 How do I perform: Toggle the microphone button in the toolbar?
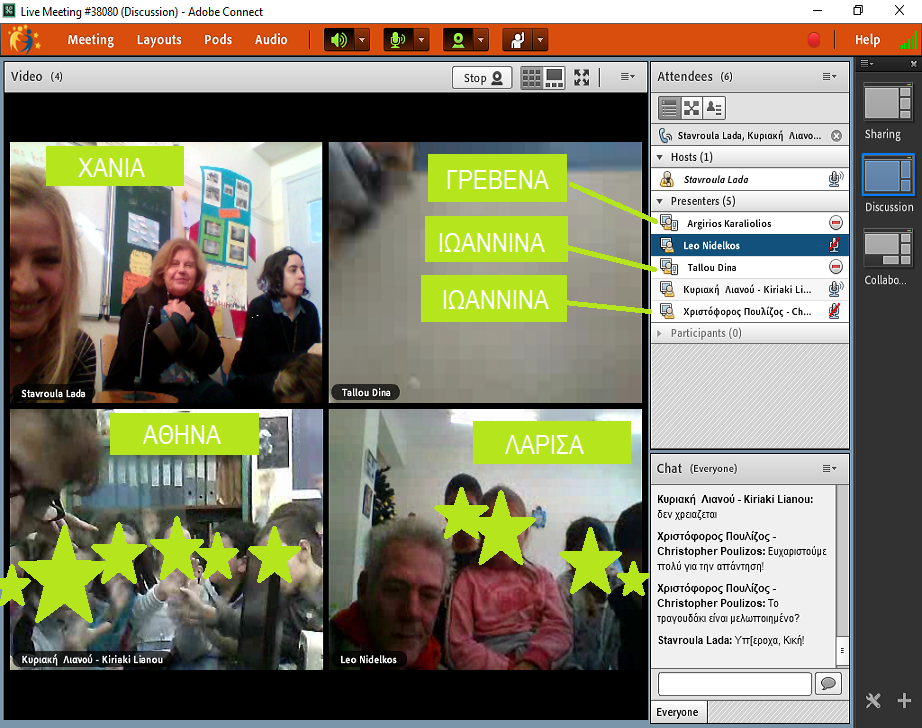(398, 40)
